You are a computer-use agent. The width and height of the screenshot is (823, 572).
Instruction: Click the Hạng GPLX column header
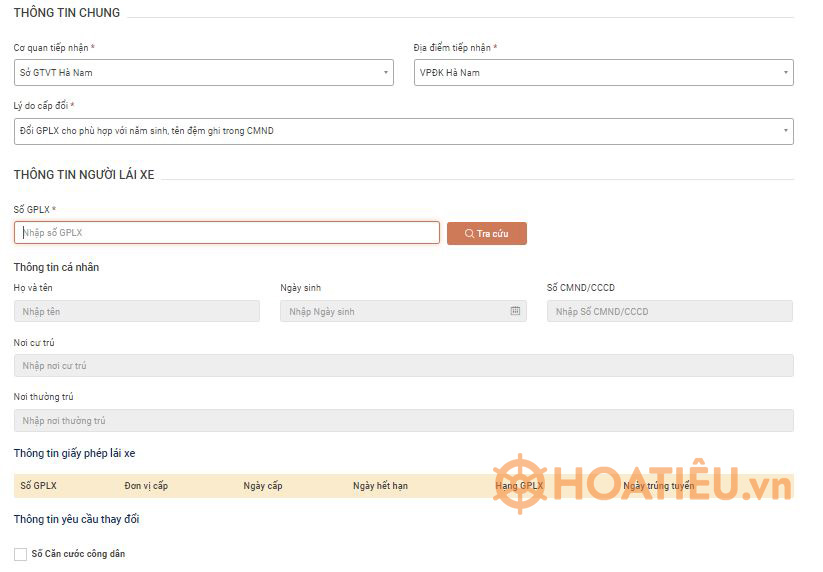point(518,486)
